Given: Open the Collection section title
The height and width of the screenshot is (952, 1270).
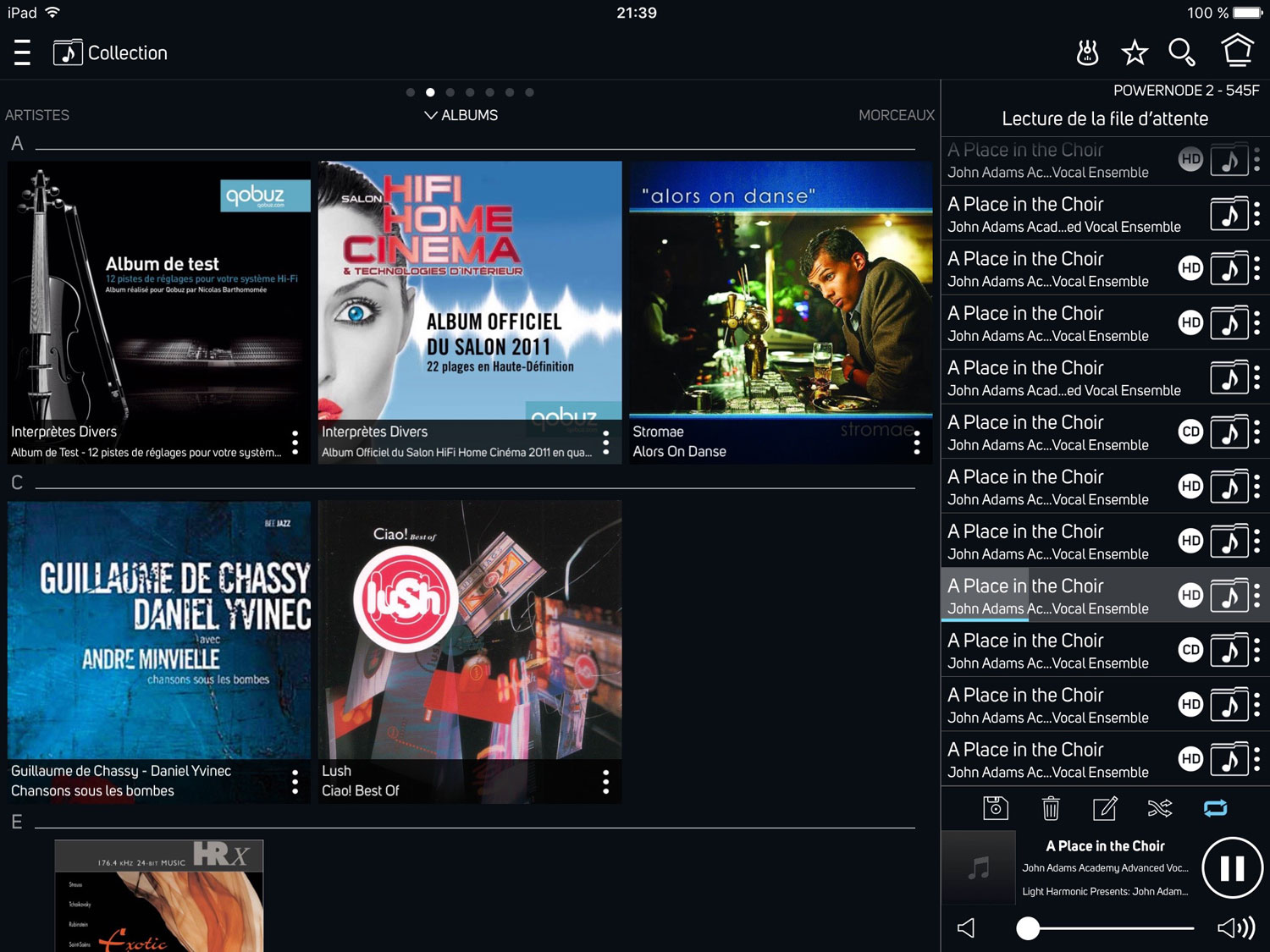Looking at the screenshot, I should tap(128, 52).
